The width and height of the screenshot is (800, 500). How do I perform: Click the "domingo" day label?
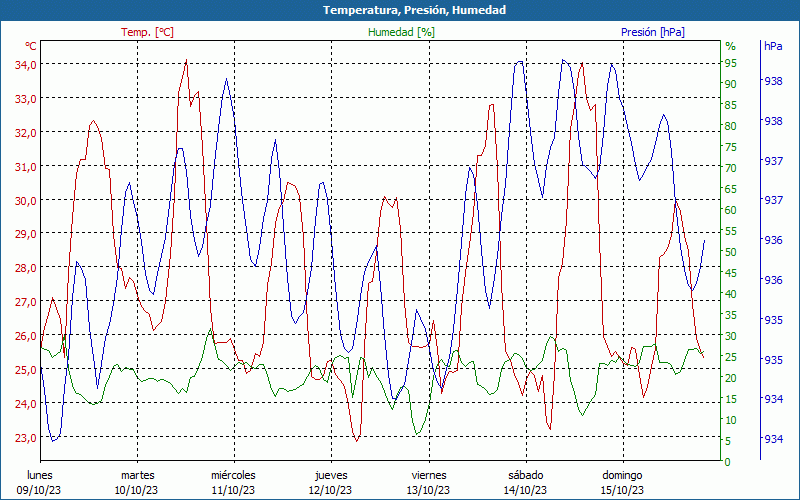[x=622, y=476]
